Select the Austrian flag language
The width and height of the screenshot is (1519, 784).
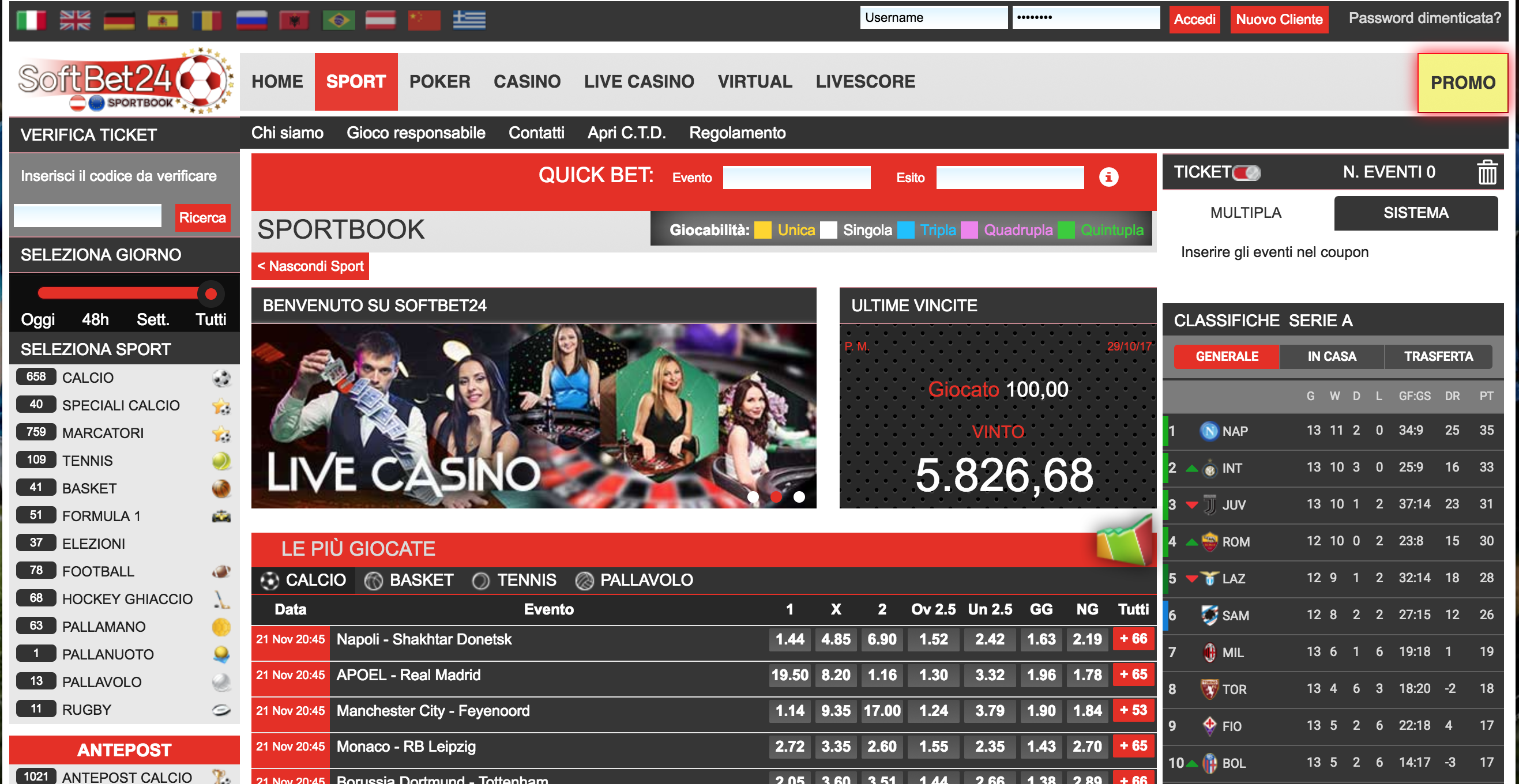(381, 20)
